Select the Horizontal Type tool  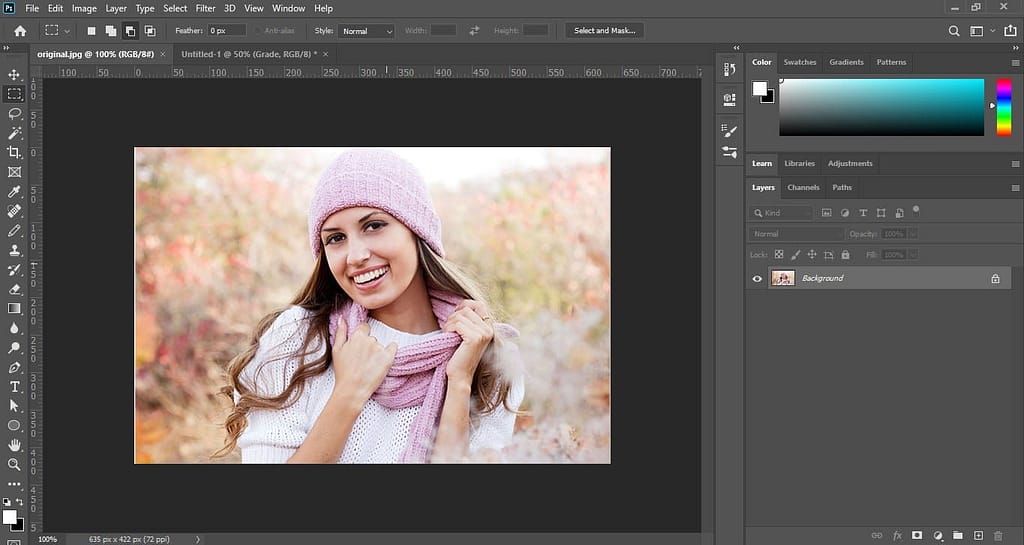(x=14, y=386)
